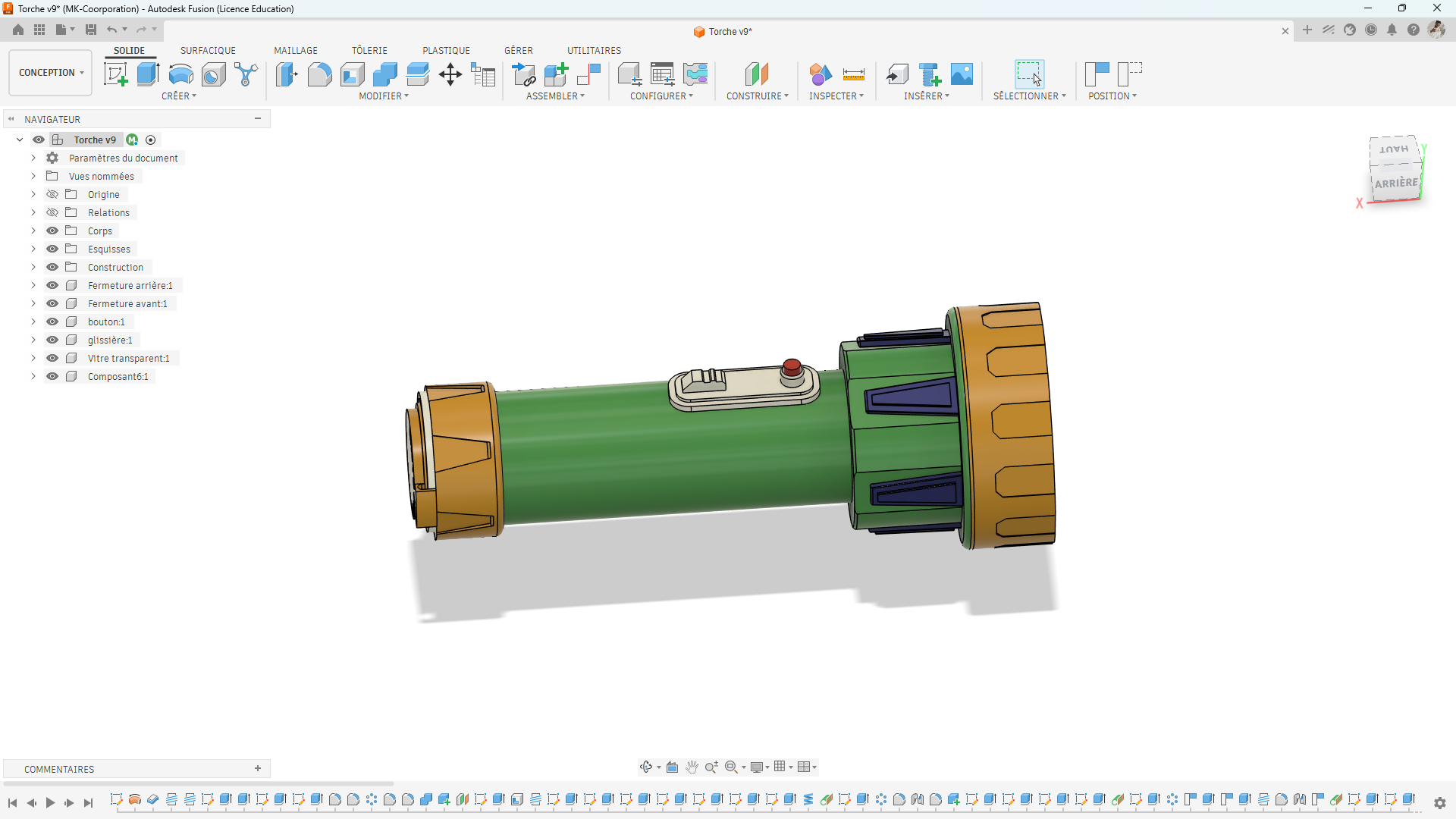Open the Measure tool
Image resolution: width=1456 pixels, height=819 pixels.
point(853,74)
